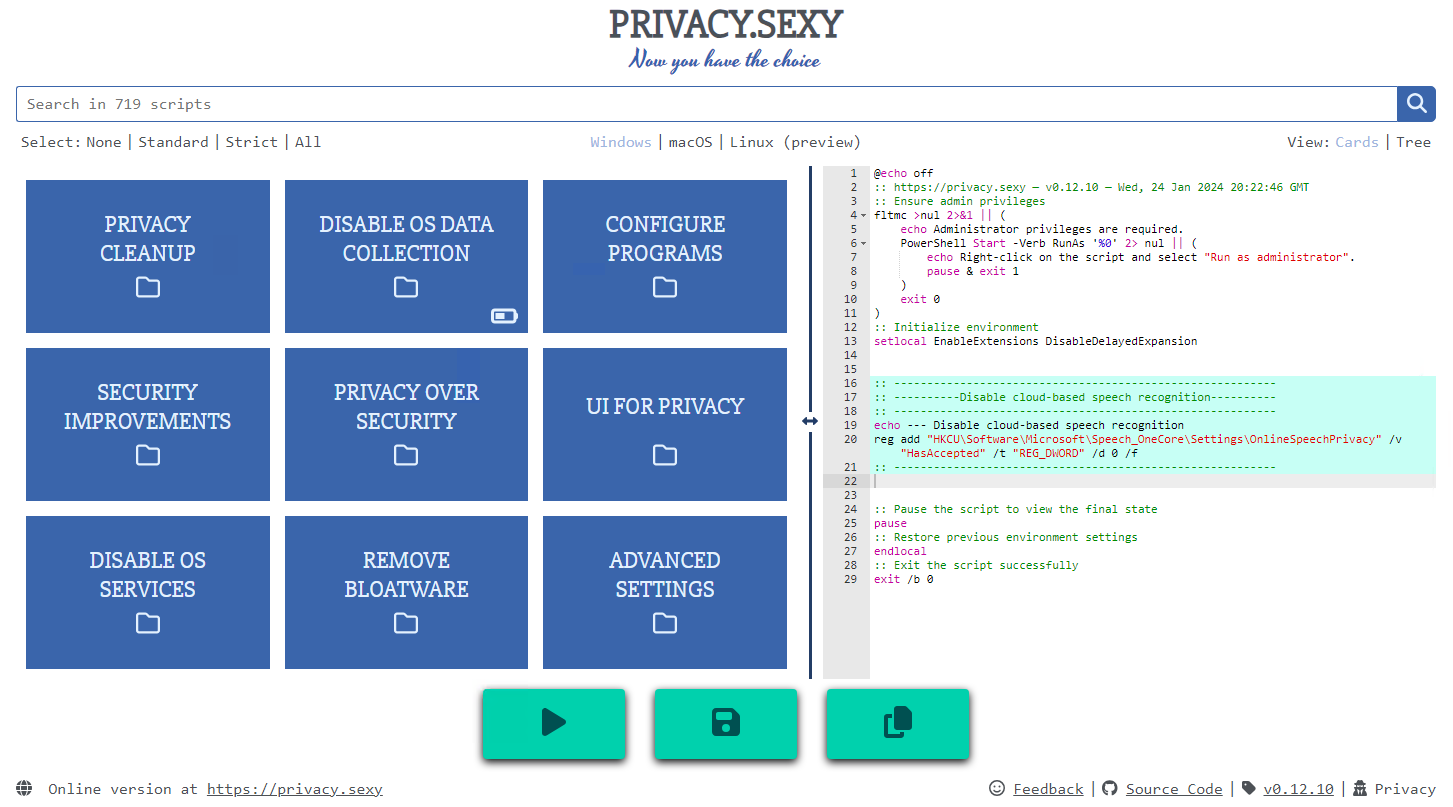The height and width of the screenshot is (807, 1453).
Task: Select the Strict preset
Action: (251, 141)
